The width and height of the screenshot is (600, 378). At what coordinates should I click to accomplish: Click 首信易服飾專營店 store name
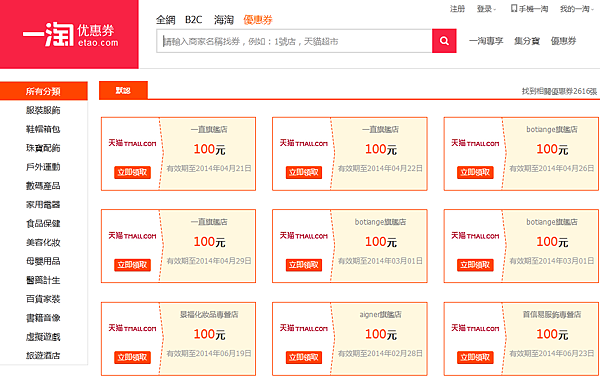coord(552,314)
